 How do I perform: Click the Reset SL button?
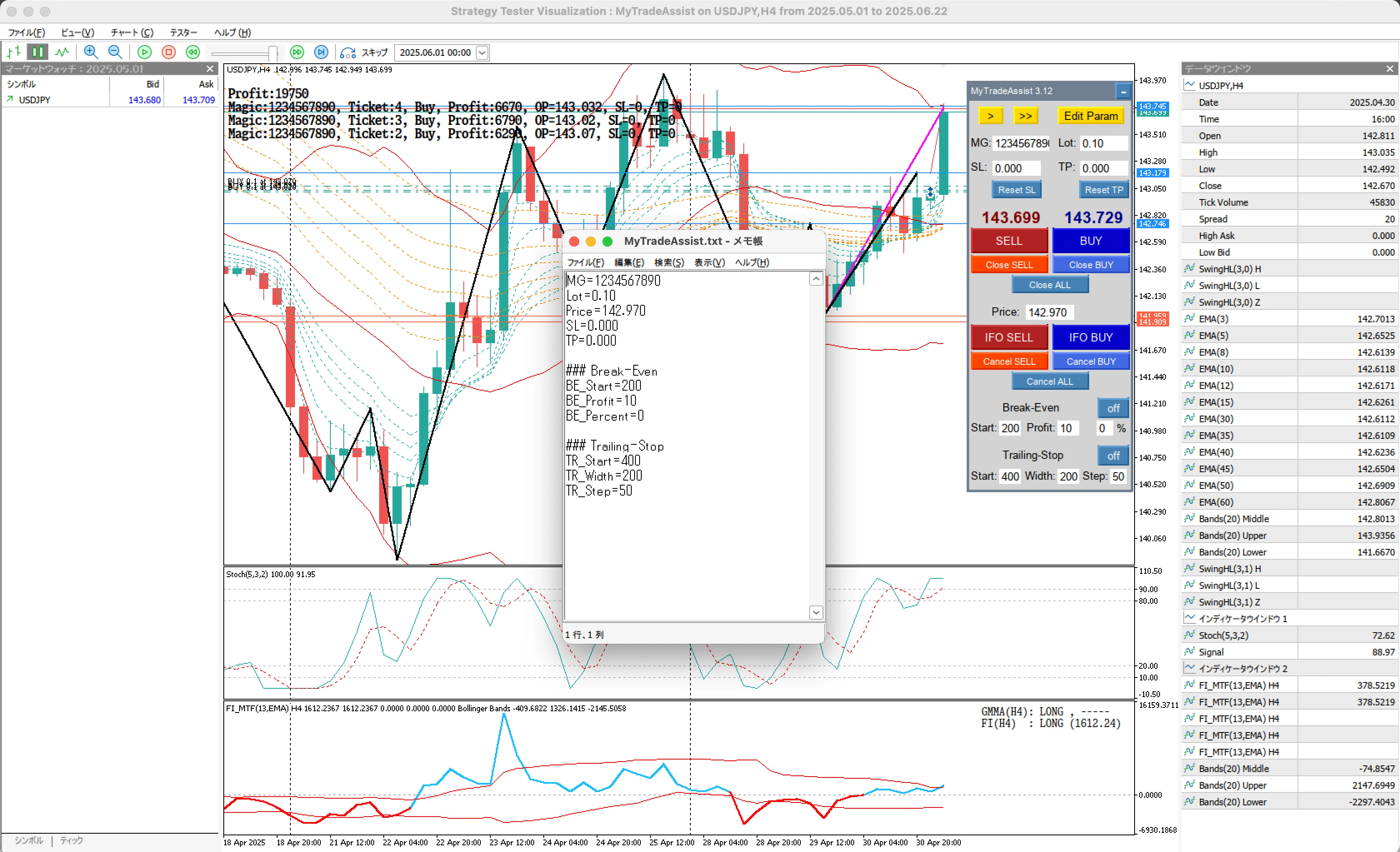click(1017, 190)
